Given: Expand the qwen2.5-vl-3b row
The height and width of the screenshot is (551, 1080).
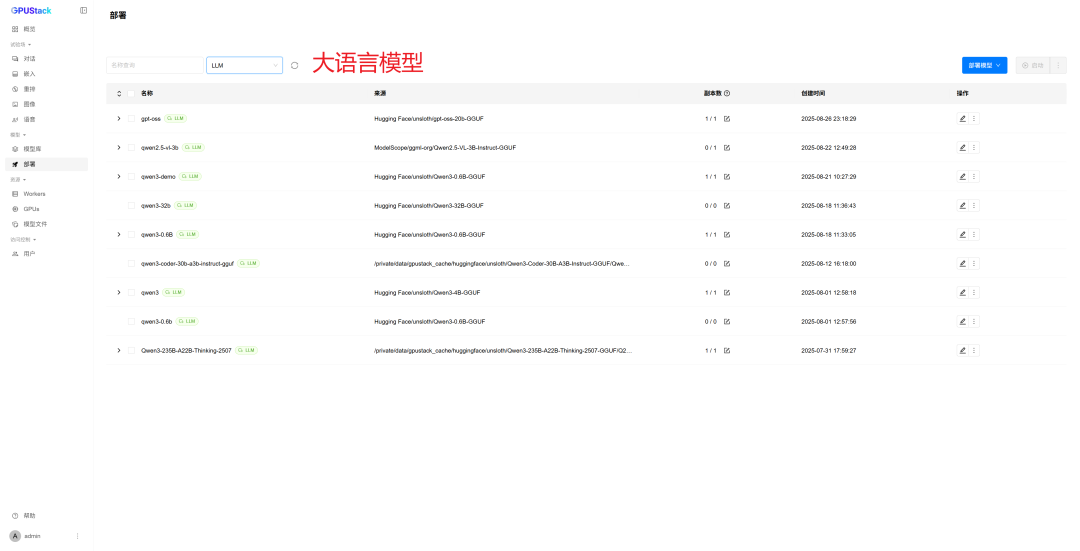Looking at the screenshot, I should coord(118,147).
